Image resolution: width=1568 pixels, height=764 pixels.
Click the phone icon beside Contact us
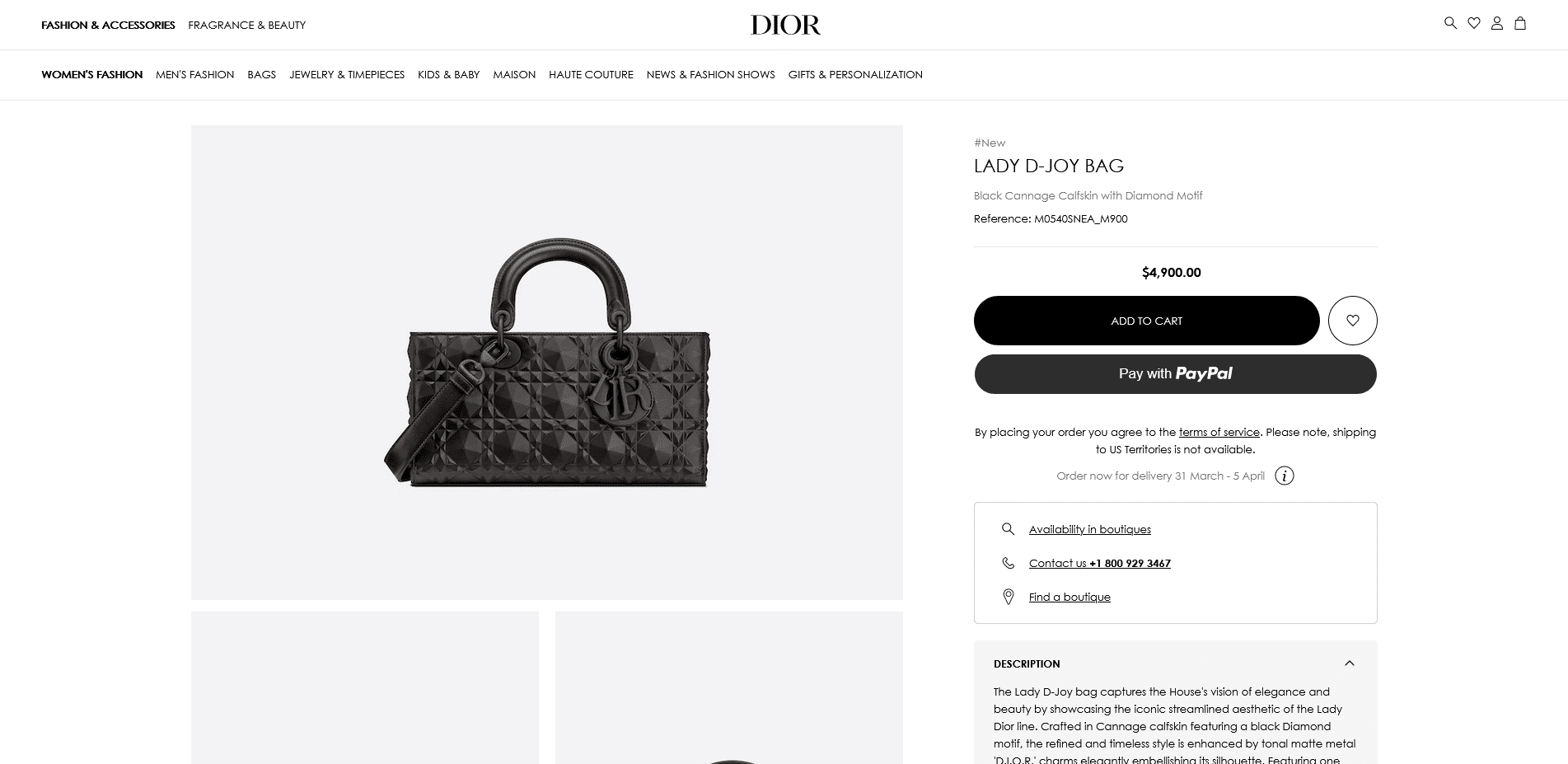(x=1008, y=563)
